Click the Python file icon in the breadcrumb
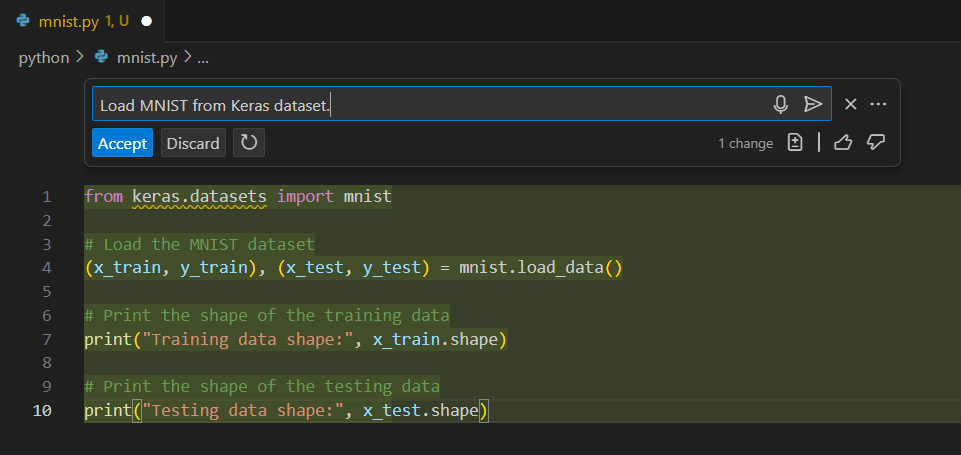Screen dimensions: 961x455 coord(101,58)
